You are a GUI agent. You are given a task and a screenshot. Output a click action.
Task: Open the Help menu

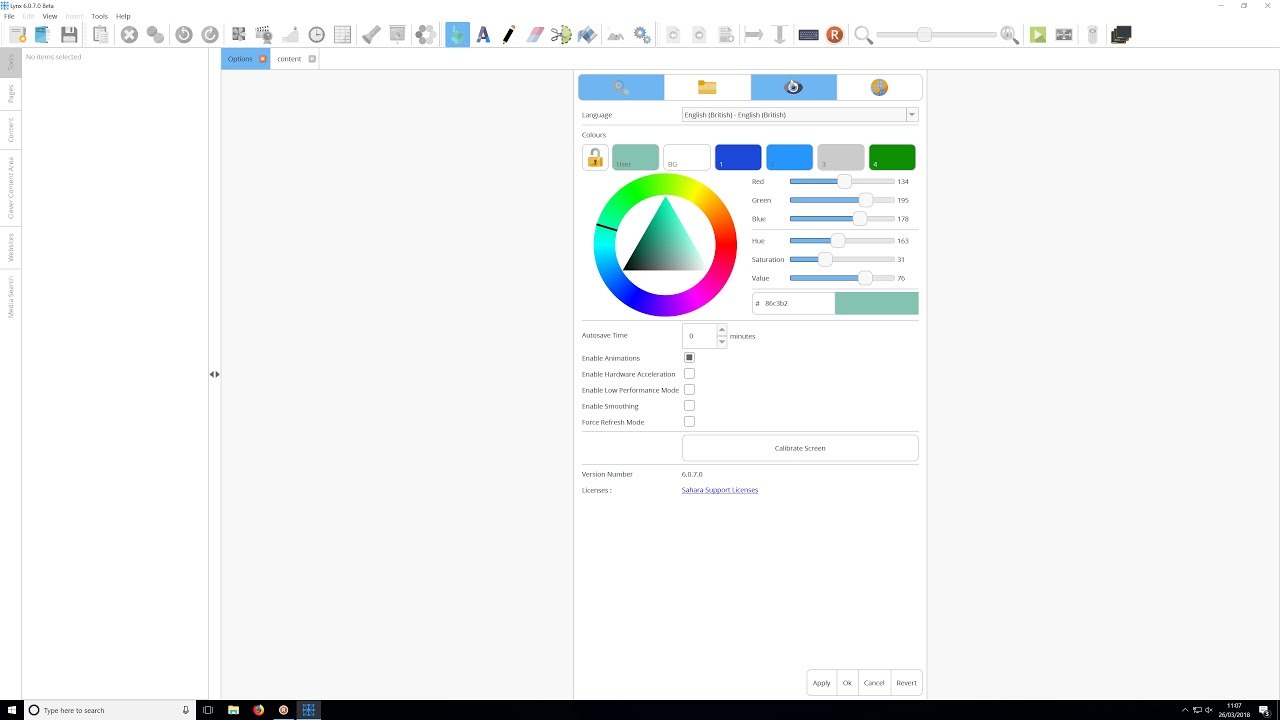(x=123, y=16)
